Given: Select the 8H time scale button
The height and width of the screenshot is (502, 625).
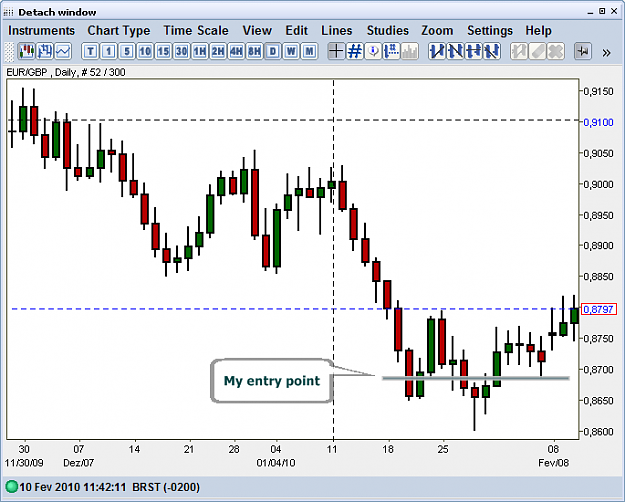Looking at the screenshot, I should [x=255, y=51].
